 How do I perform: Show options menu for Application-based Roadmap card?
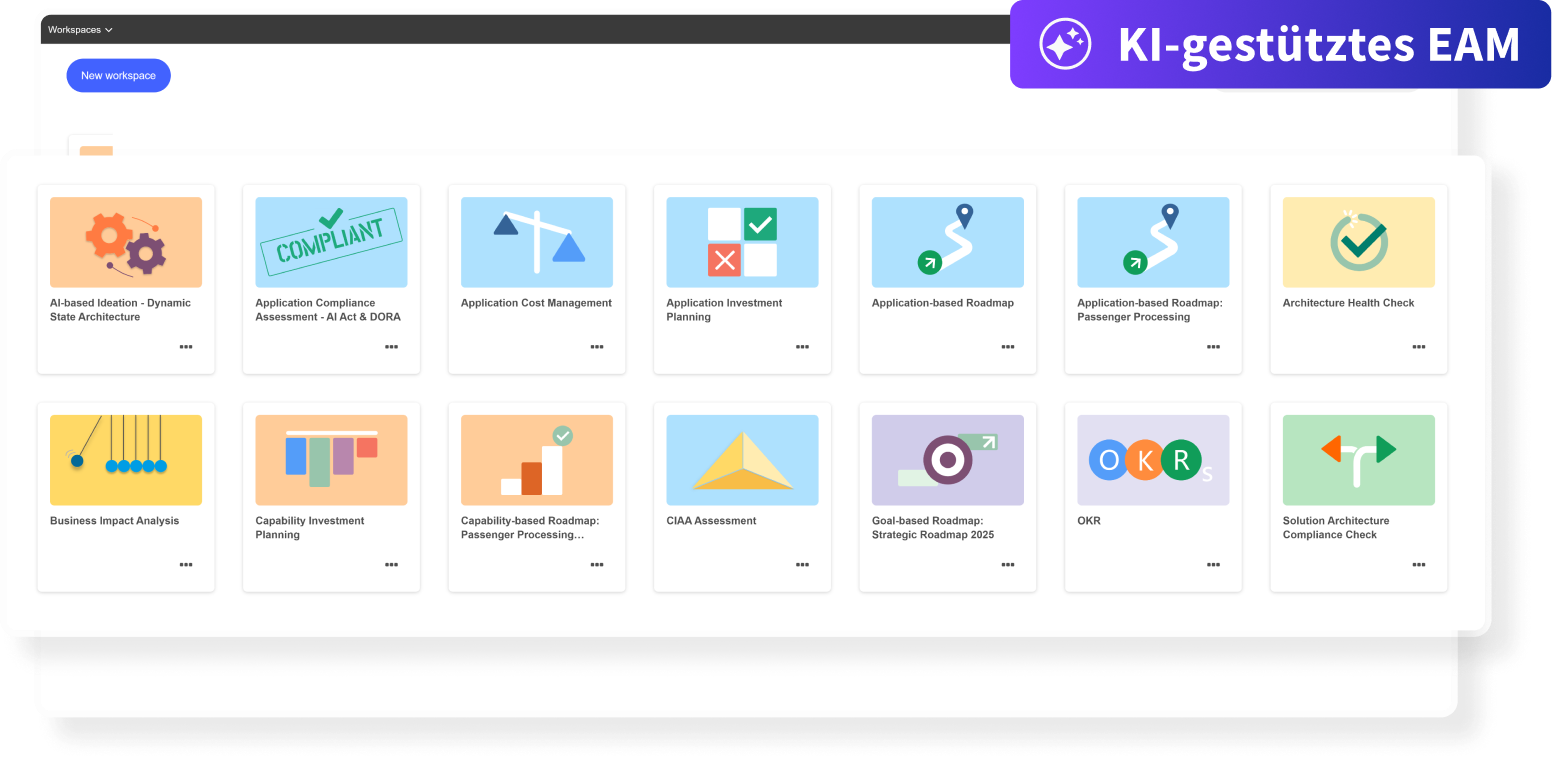[x=1008, y=347]
